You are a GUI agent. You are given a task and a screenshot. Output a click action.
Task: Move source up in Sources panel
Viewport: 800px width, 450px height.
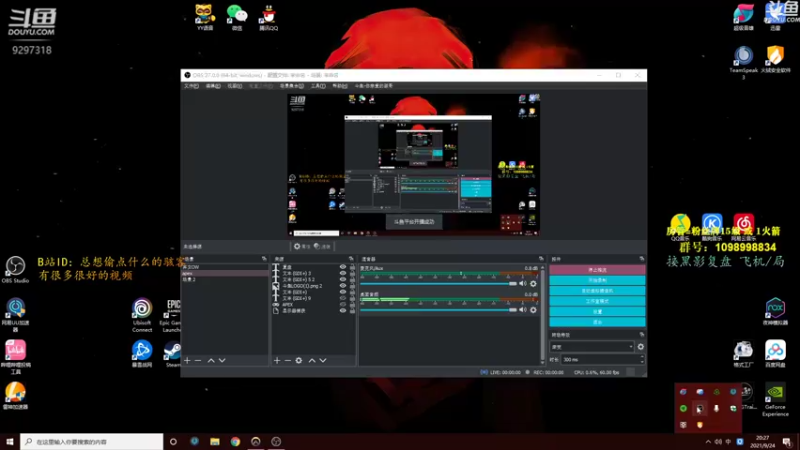[312, 360]
